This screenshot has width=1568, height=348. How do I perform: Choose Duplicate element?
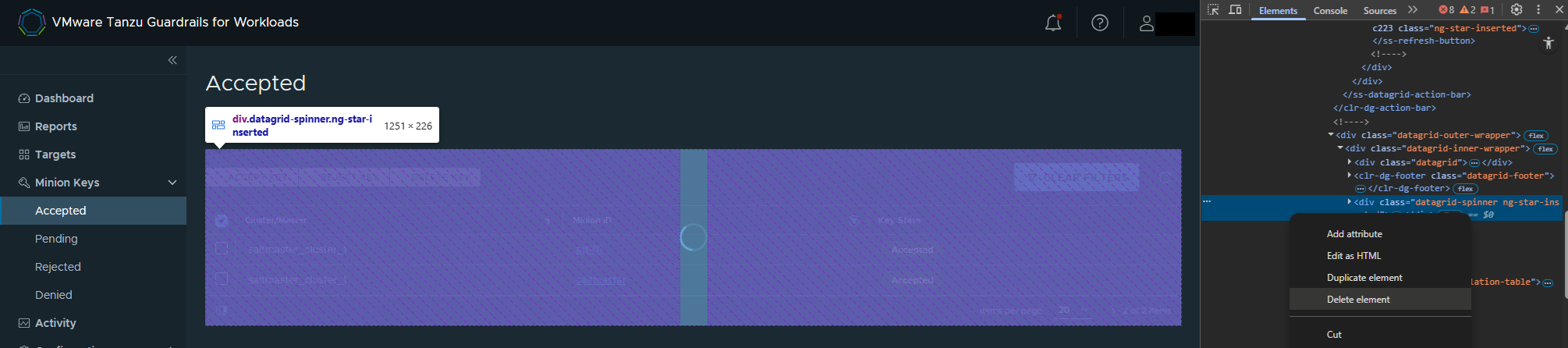click(1380, 278)
